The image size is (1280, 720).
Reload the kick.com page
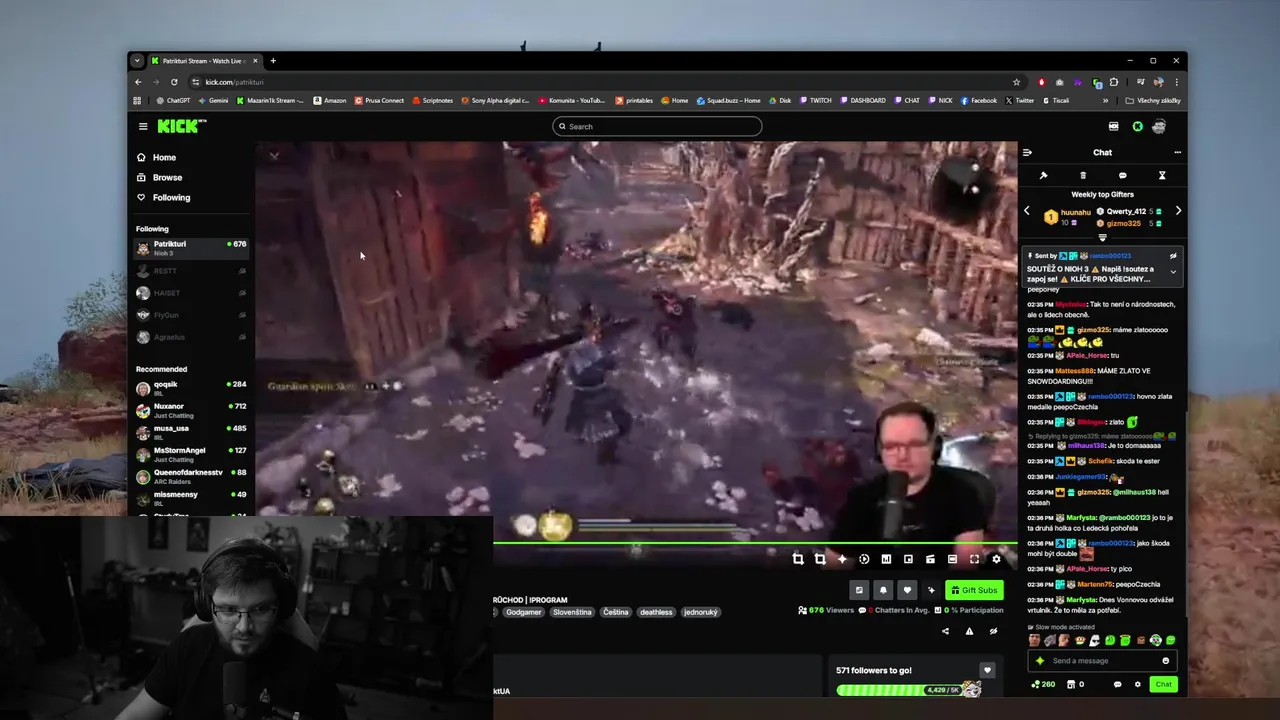click(x=174, y=82)
